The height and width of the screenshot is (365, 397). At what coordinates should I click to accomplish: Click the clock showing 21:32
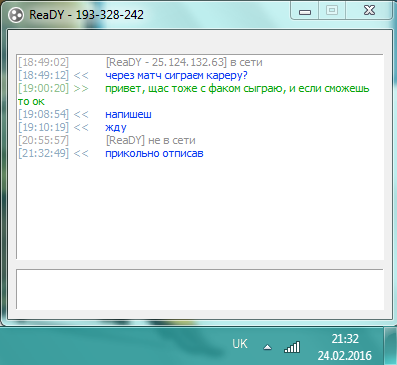click(x=345, y=339)
